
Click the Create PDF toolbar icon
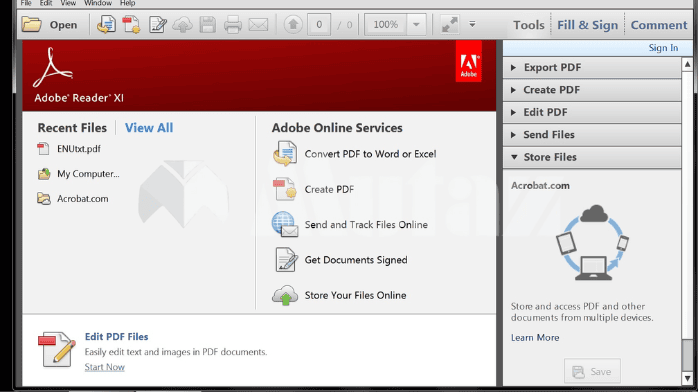pyautogui.click(x=132, y=24)
